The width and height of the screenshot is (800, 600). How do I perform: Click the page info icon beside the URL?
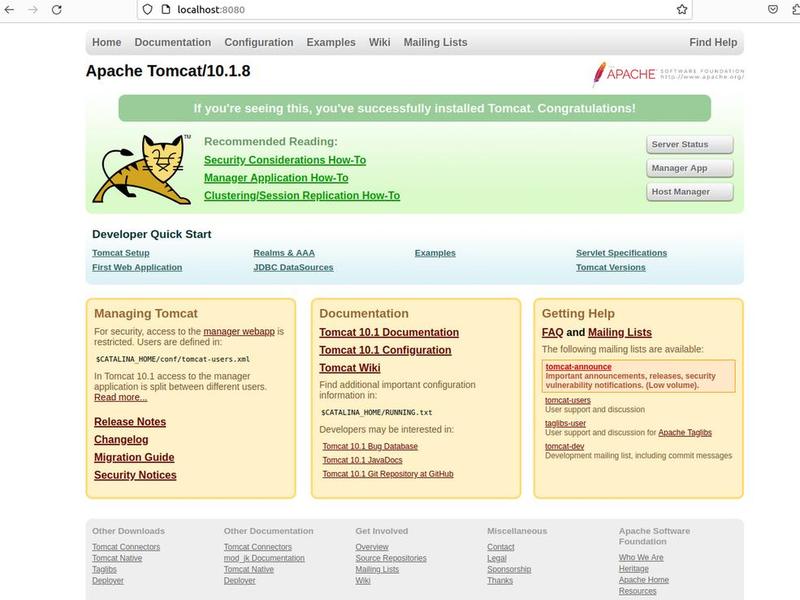click(165, 10)
